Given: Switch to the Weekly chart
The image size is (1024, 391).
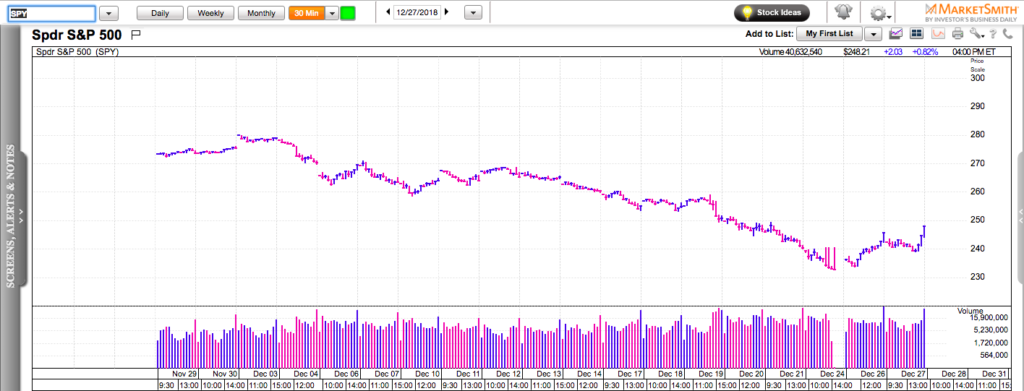Looking at the screenshot, I should [210, 13].
